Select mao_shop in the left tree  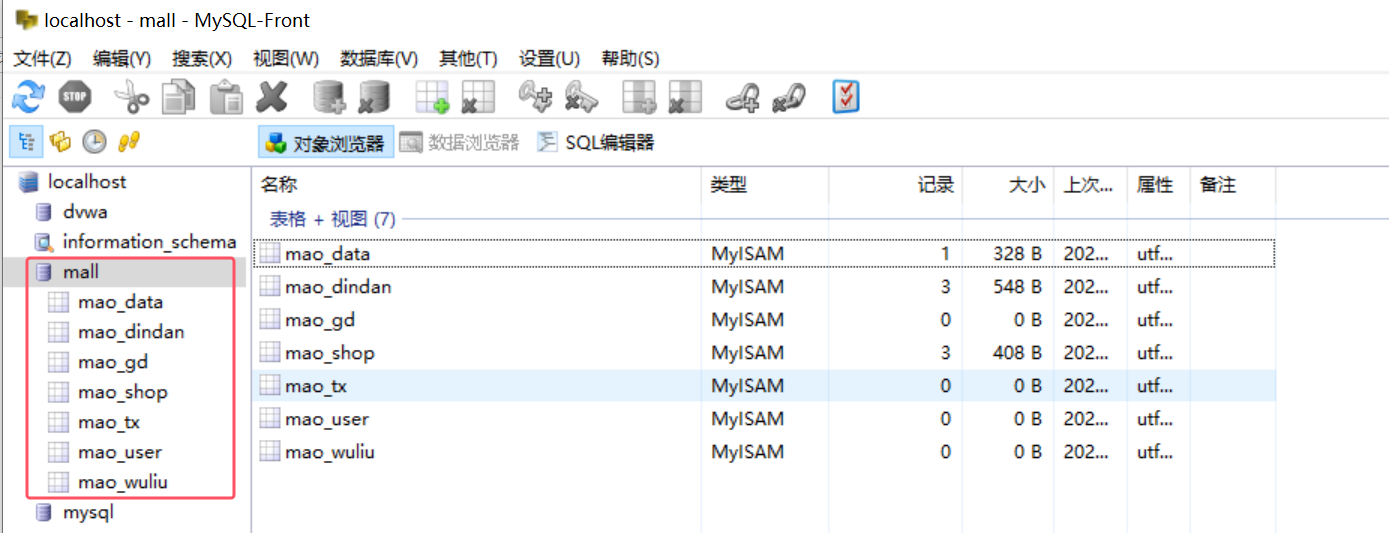(x=122, y=392)
